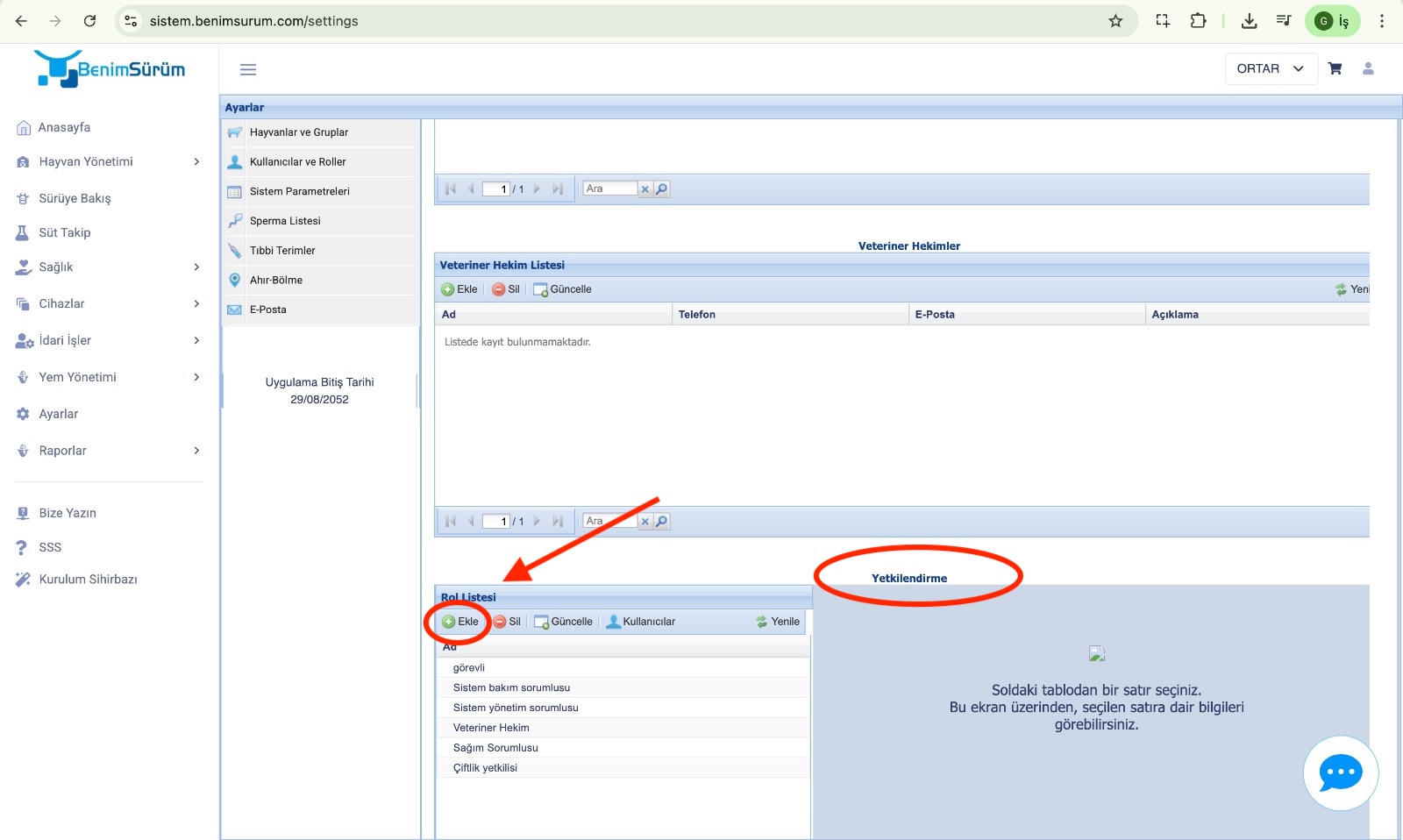
Task: Expand Yem Yönetimi sidebar menu
Action: (x=109, y=377)
